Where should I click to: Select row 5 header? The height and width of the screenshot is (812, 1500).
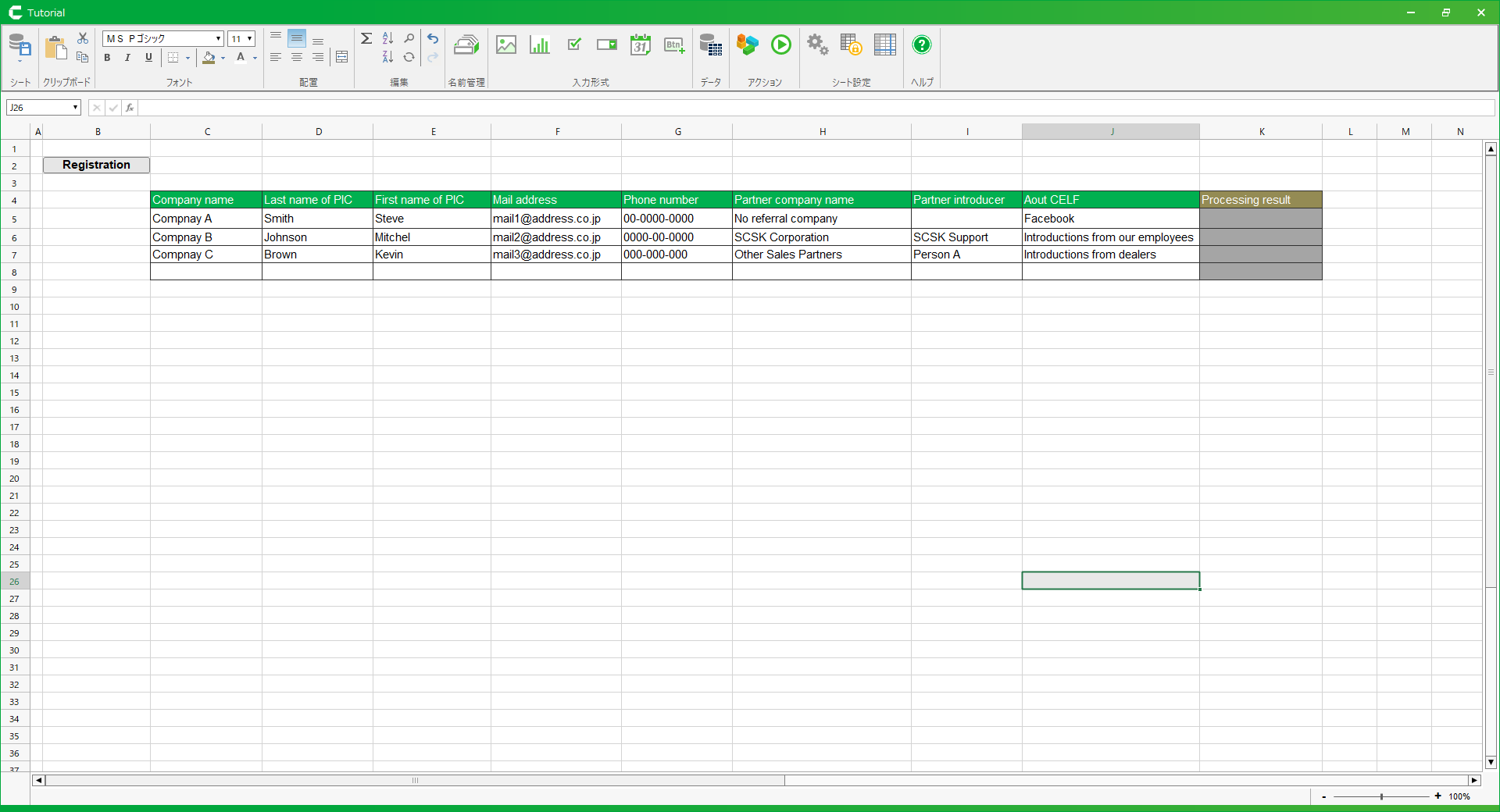(14, 219)
